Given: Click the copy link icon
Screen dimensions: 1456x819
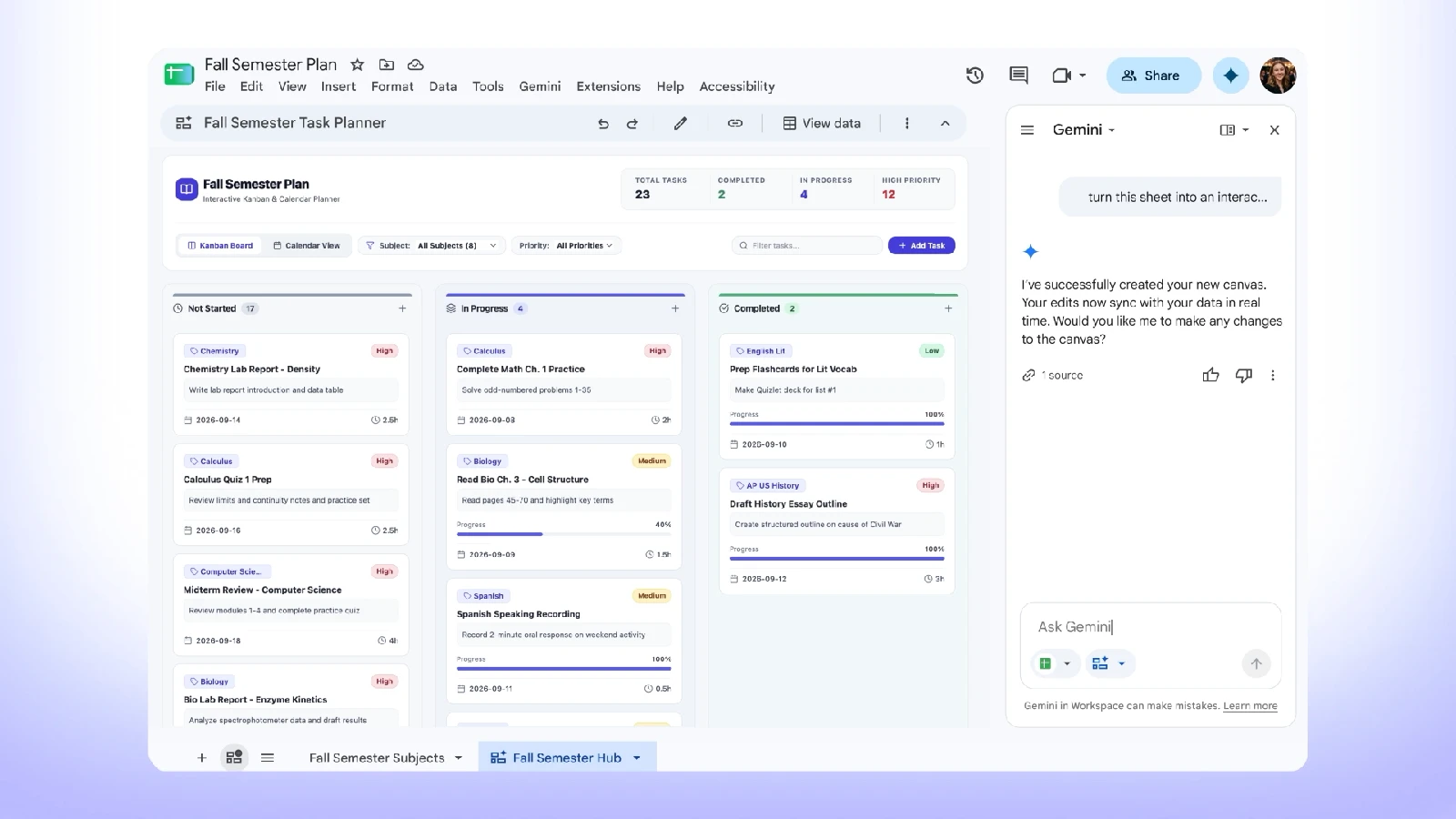Looking at the screenshot, I should click(x=735, y=124).
